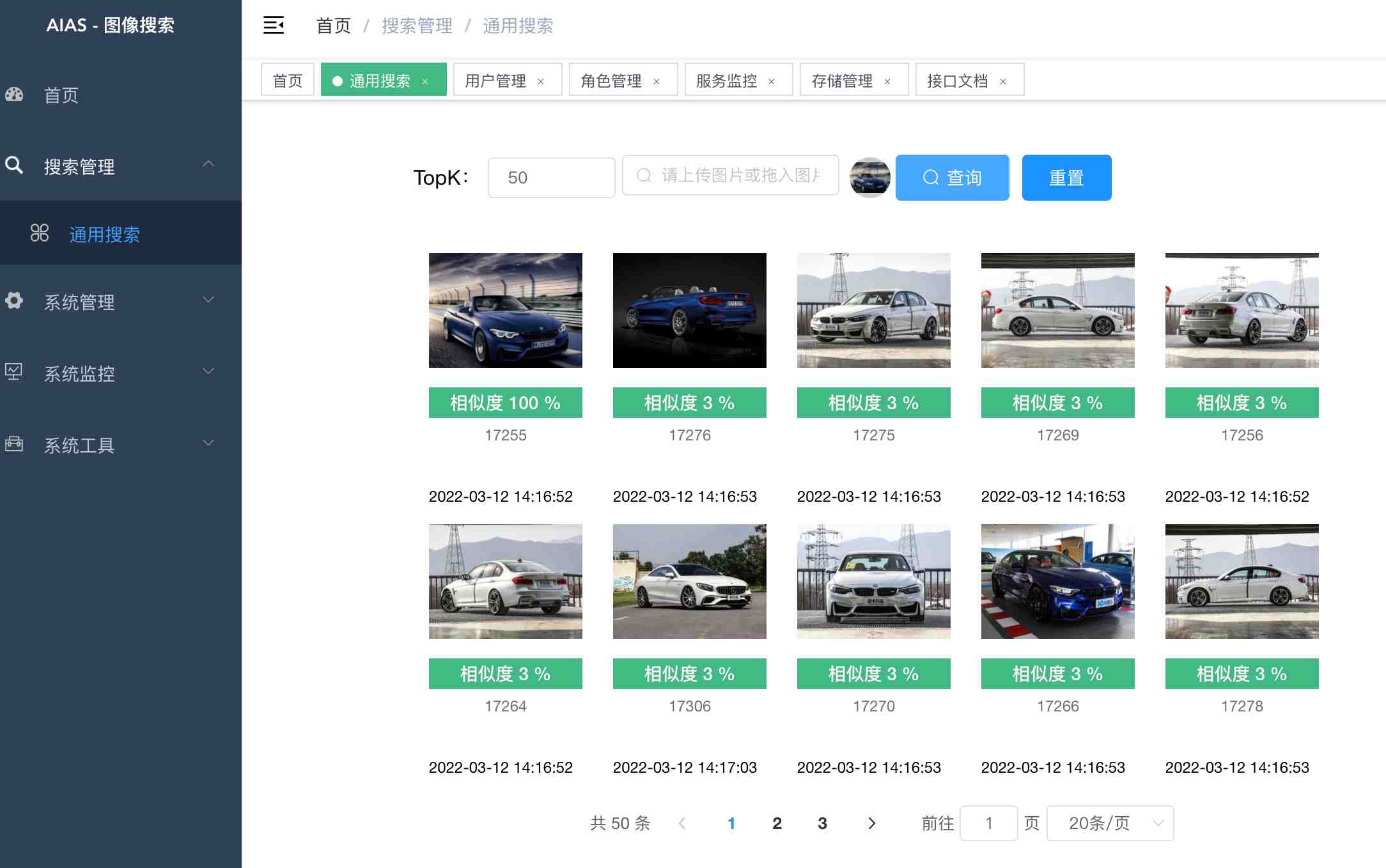Screen dimensions: 1386x868
Task: Click the toolbox icon beside 系统工具
Action: click(14, 444)
